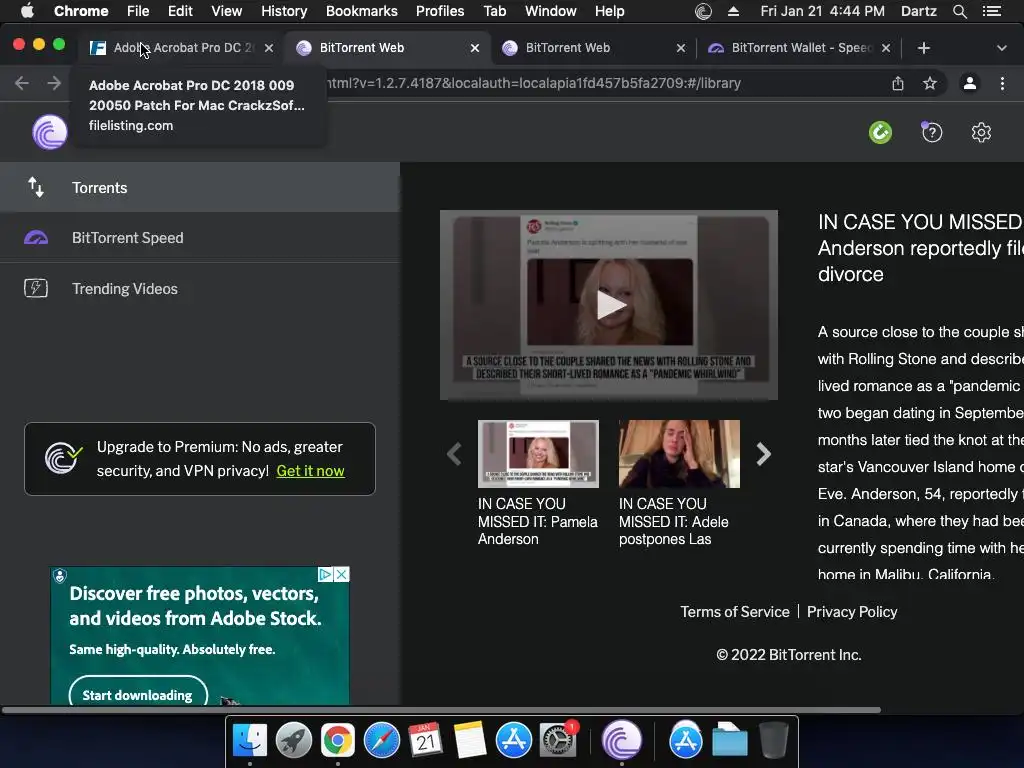Image resolution: width=1024 pixels, height=768 pixels.
Task: Click the horizontal page scrollbar
Action: (441, 710)
